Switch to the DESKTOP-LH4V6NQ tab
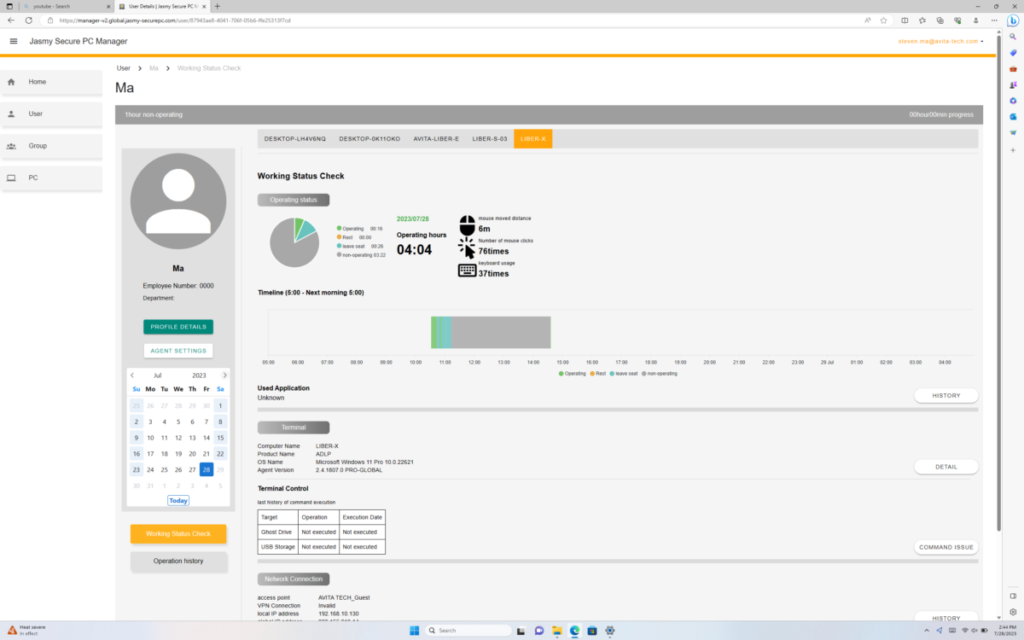 [295, 139]
